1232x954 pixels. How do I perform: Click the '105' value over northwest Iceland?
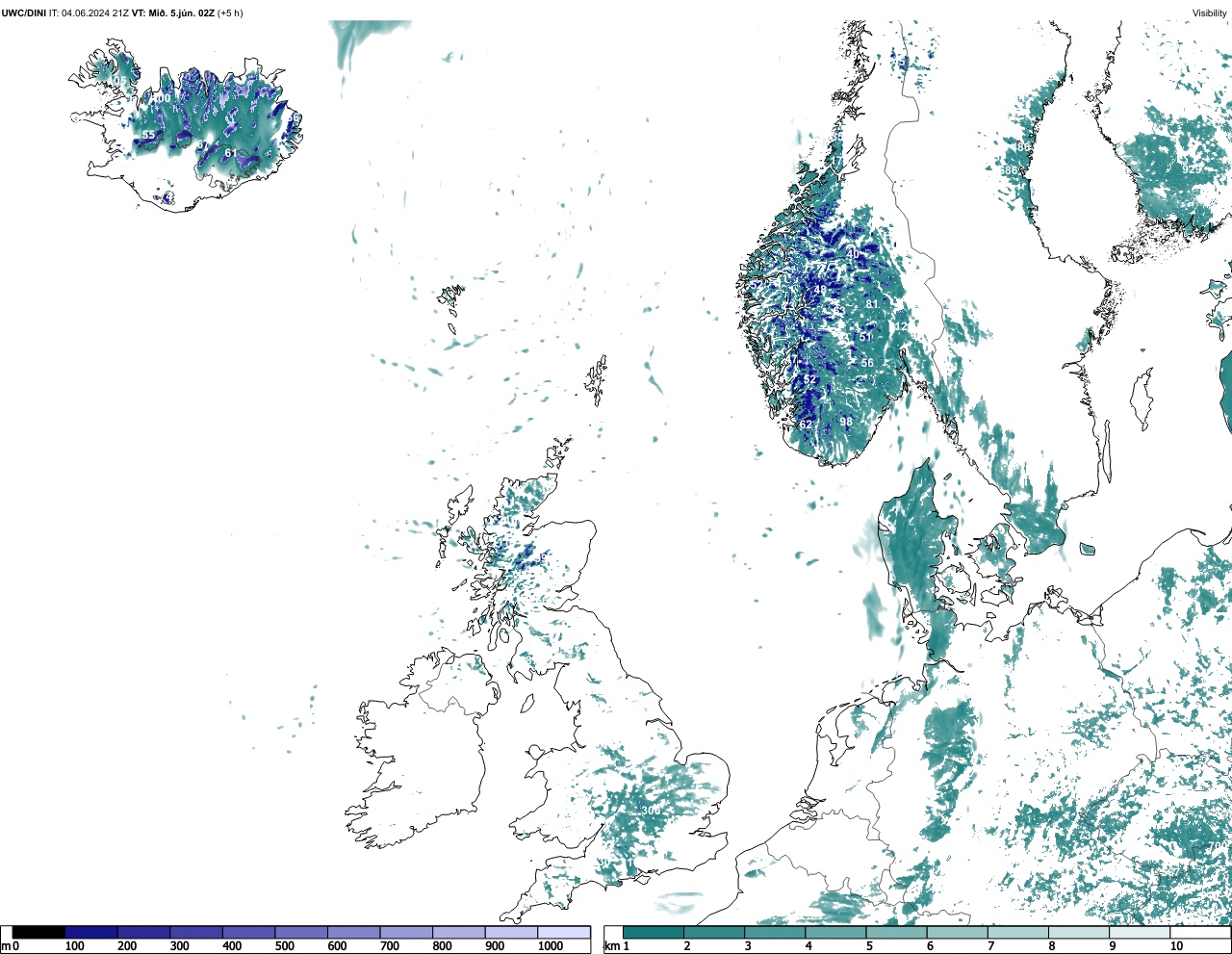pyautogui.click(x=121, y=81)
